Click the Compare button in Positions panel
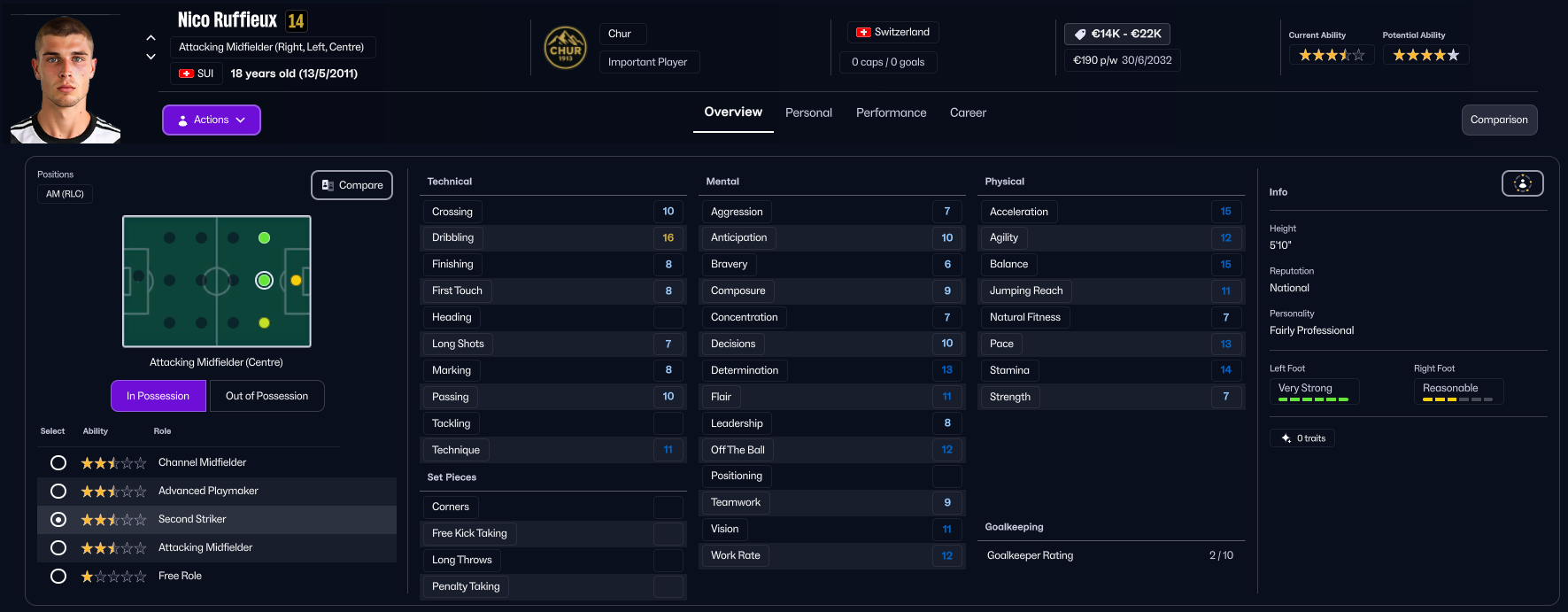Image resolution: width=1568 pixels, height=612 pixels. click(x=352, y=185)
